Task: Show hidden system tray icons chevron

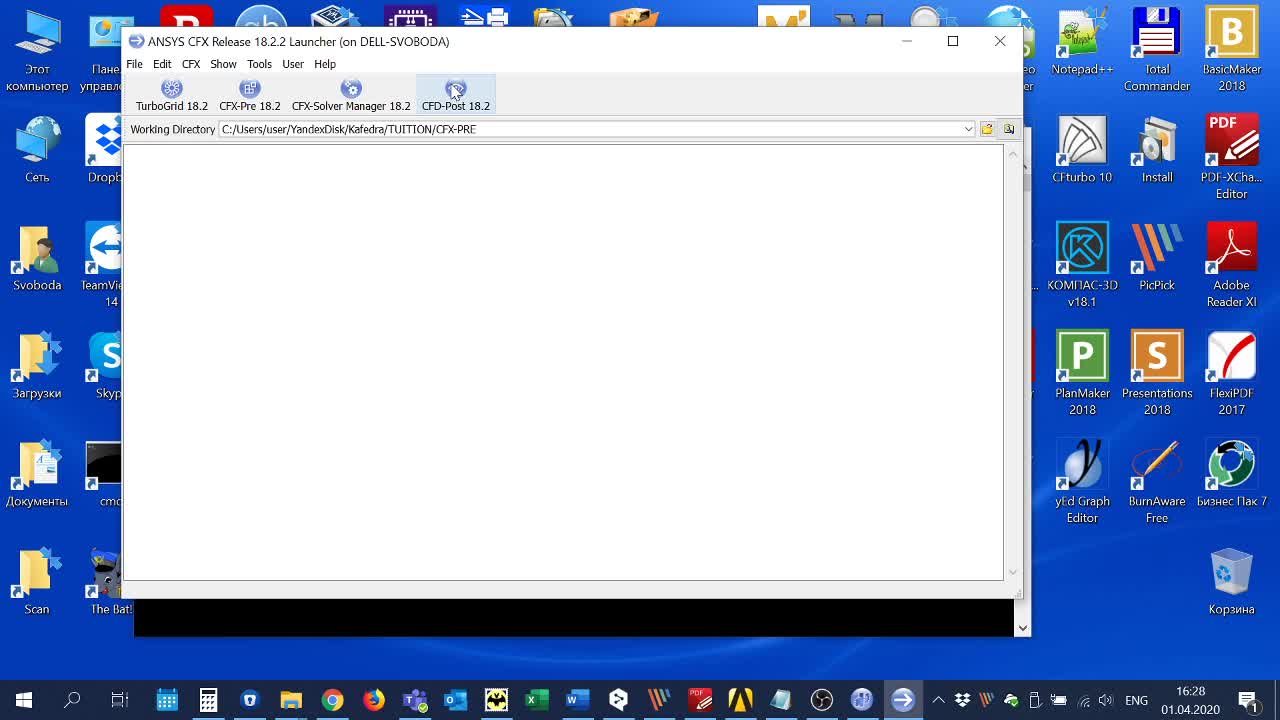Action: pyautogui.click(x=938, y=700)
